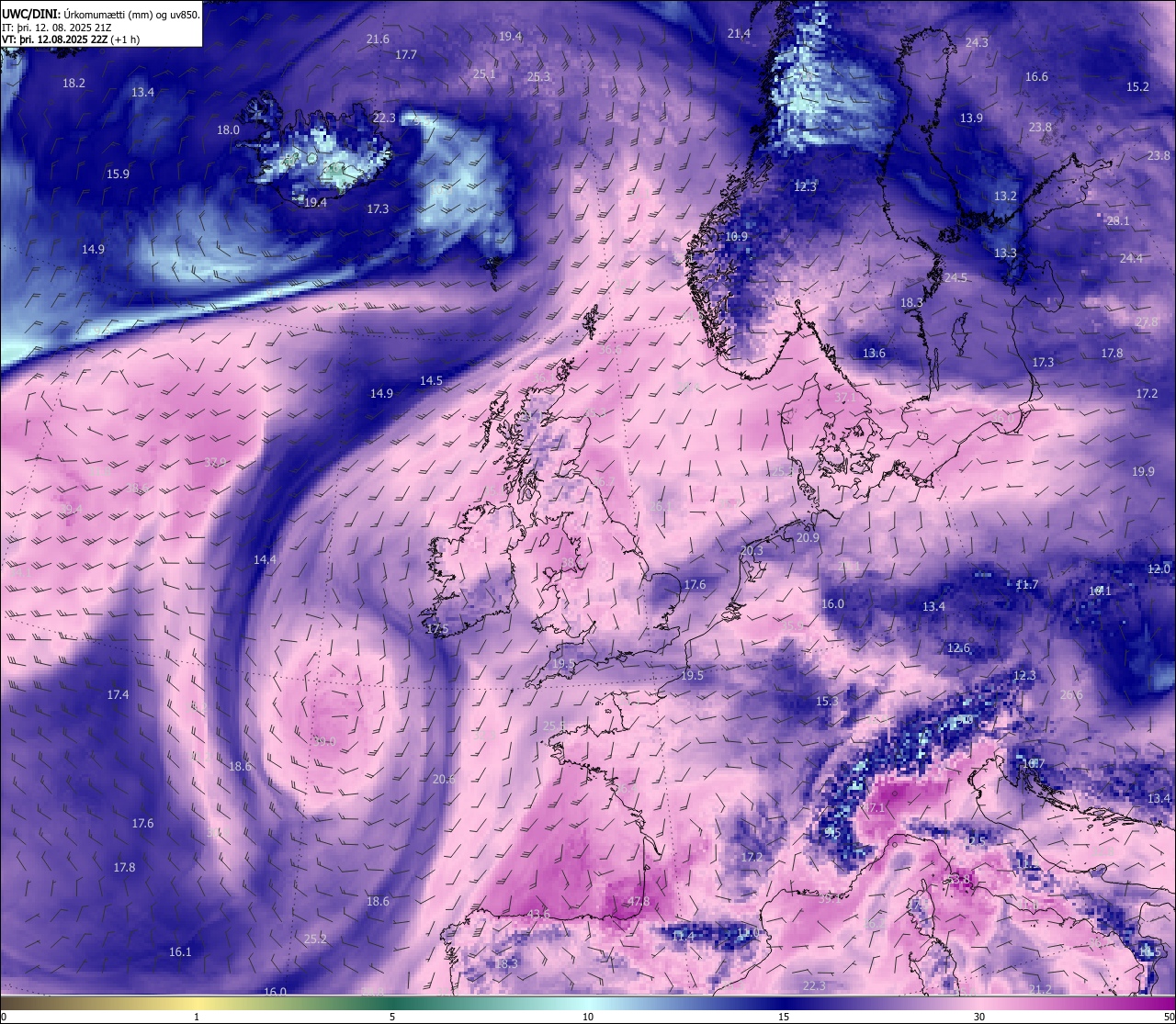Click the 12.6 value label
This screenshot has width=1176, height=1024.
point(958,648)
